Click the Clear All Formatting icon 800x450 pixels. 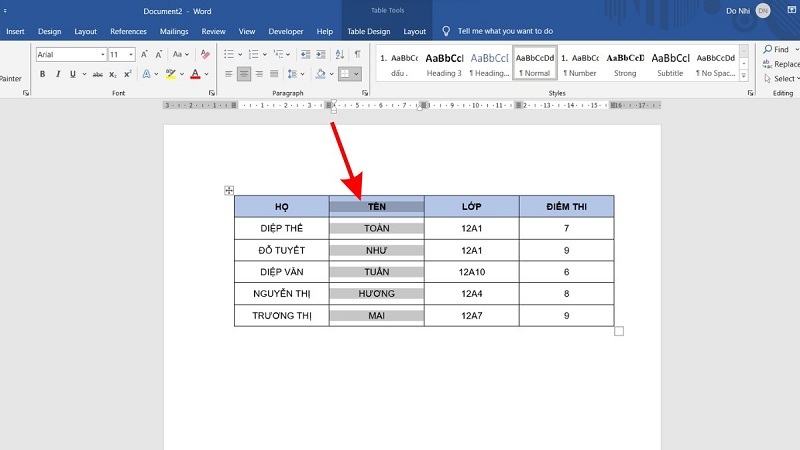click(207, 54)
